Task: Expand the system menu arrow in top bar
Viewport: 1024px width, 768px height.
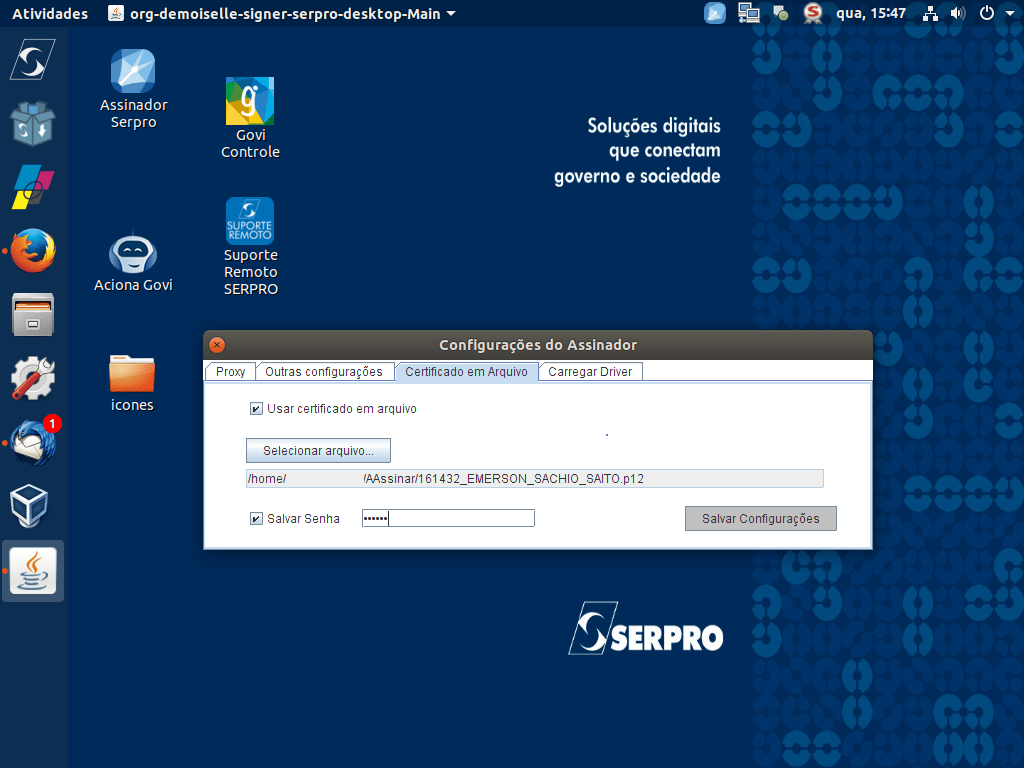Action: pos(1010,13)
